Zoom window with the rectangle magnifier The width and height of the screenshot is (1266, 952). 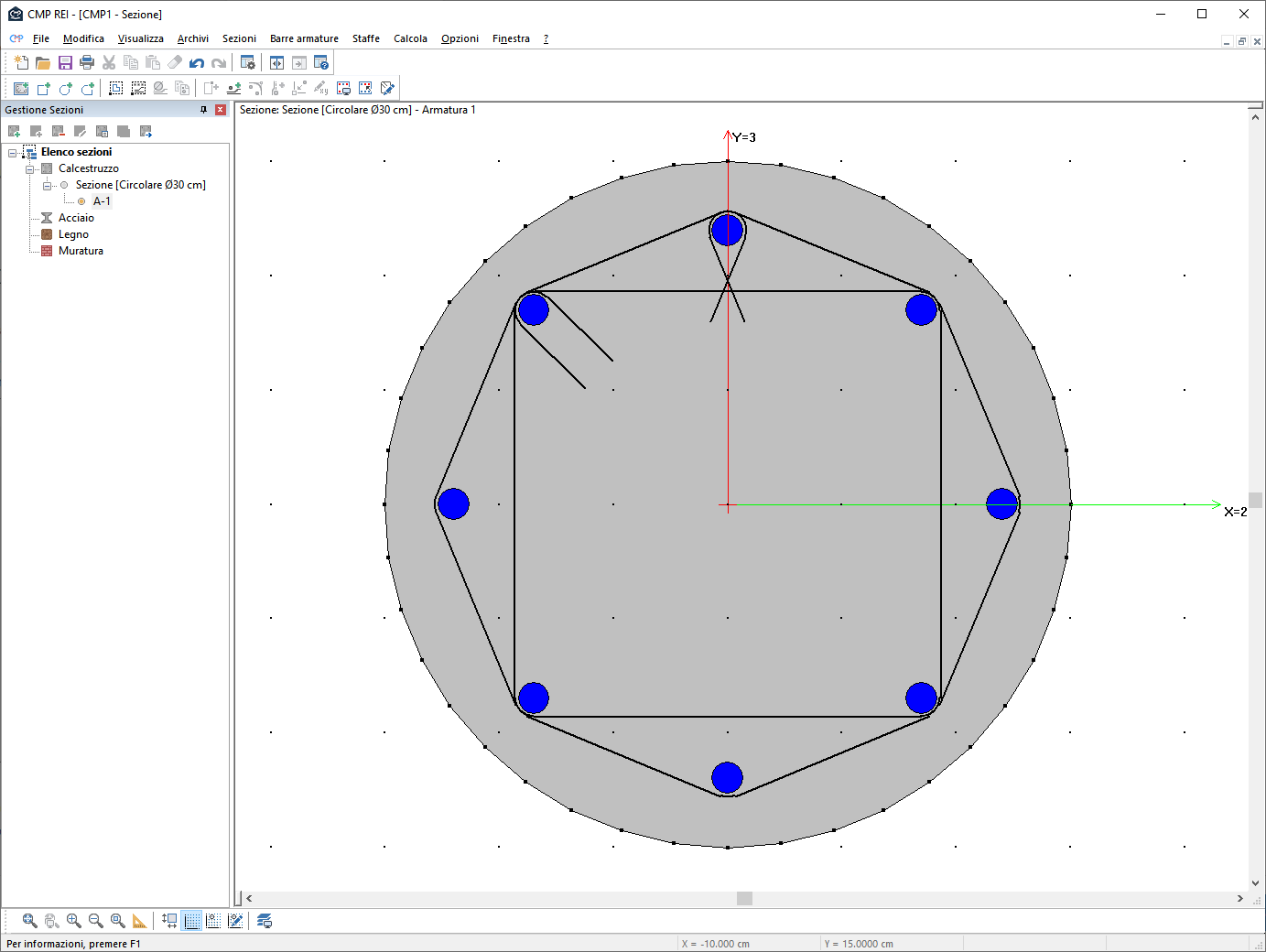(118, 921)
